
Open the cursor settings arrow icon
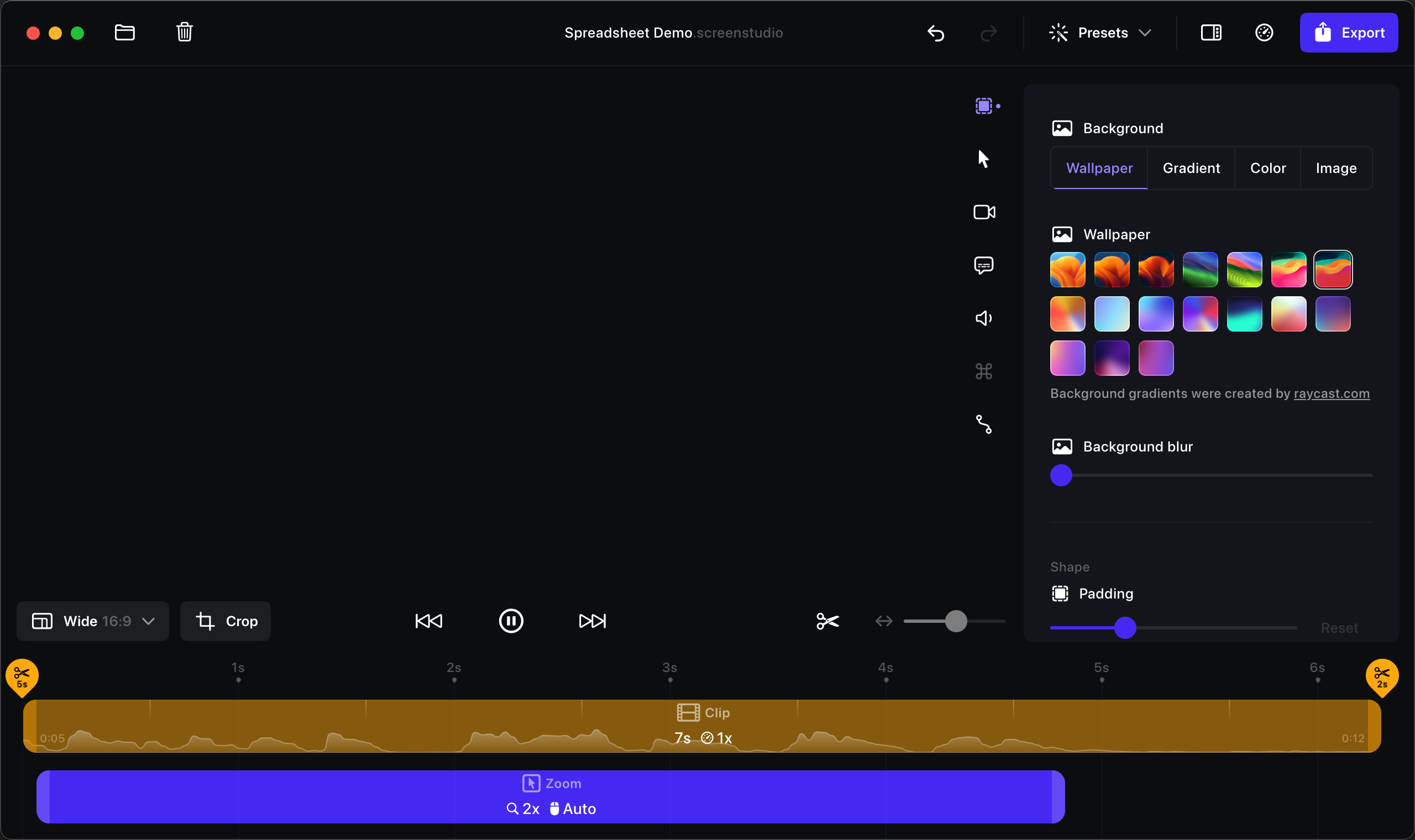click(984, 159)
